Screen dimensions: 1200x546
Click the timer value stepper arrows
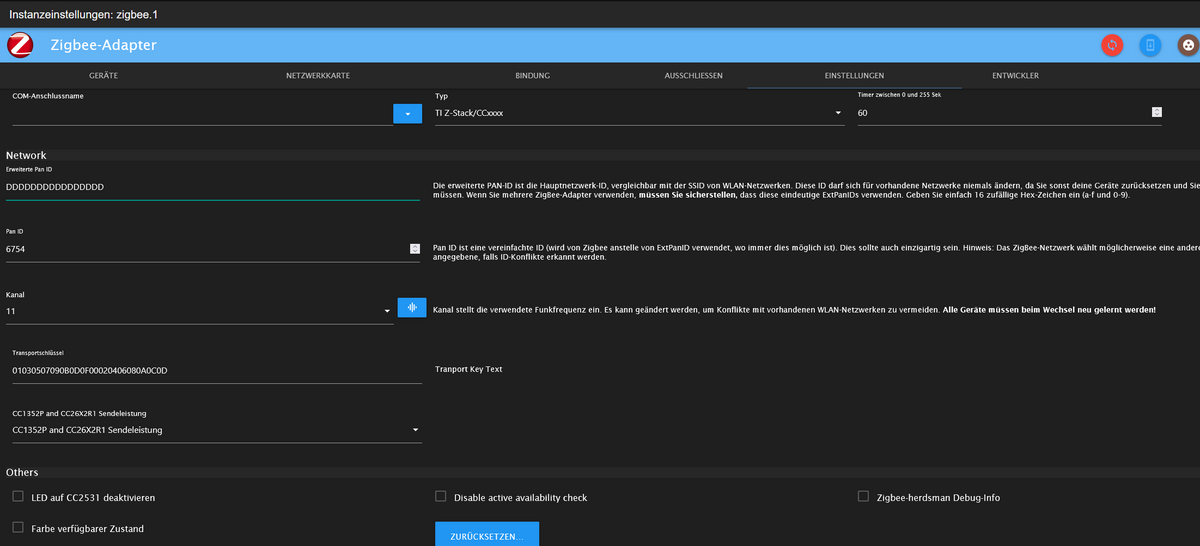click(x=1157, y=113)
